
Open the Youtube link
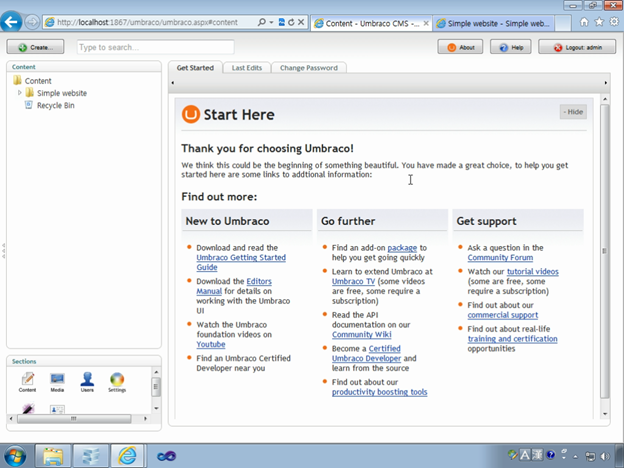211,344
